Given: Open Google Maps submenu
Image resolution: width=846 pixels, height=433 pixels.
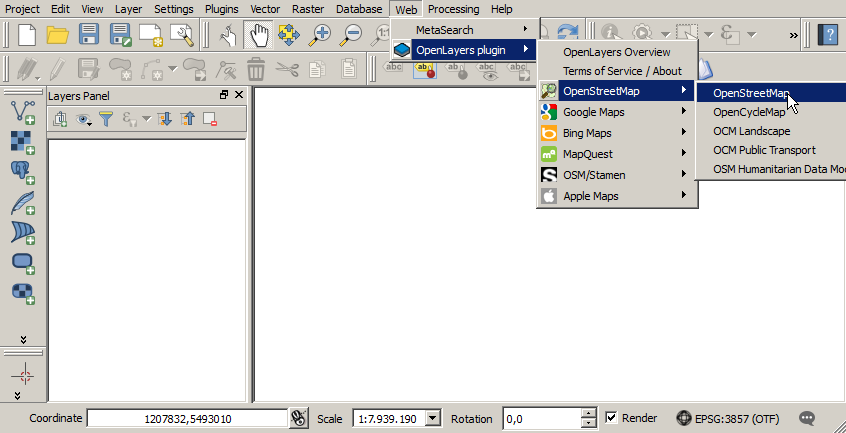Looking at the screenshot, I should click(x=617, y=112).
